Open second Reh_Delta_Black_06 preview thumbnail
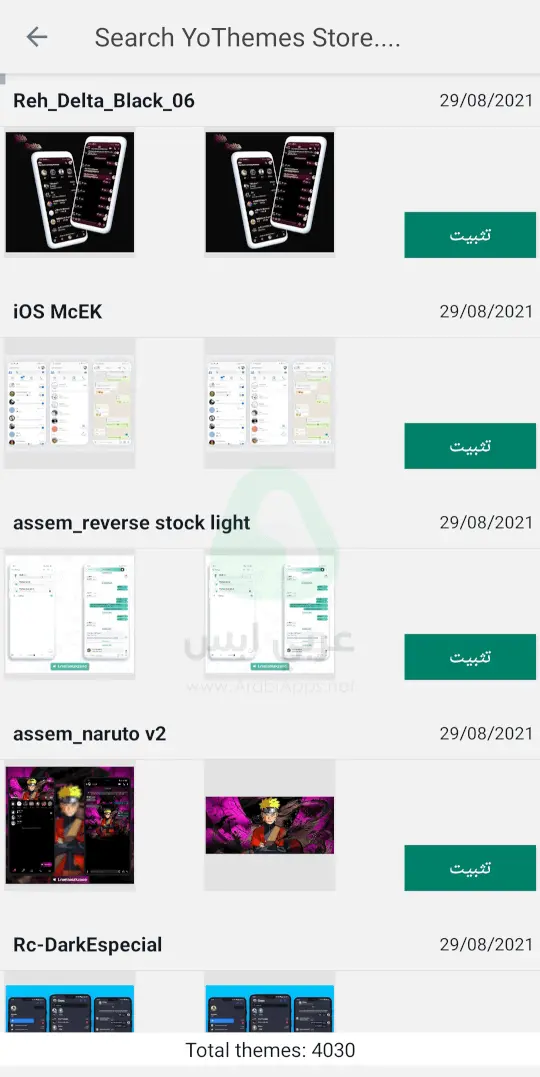Viewport: 540px width, 1077px height. [x=269, y=192]
